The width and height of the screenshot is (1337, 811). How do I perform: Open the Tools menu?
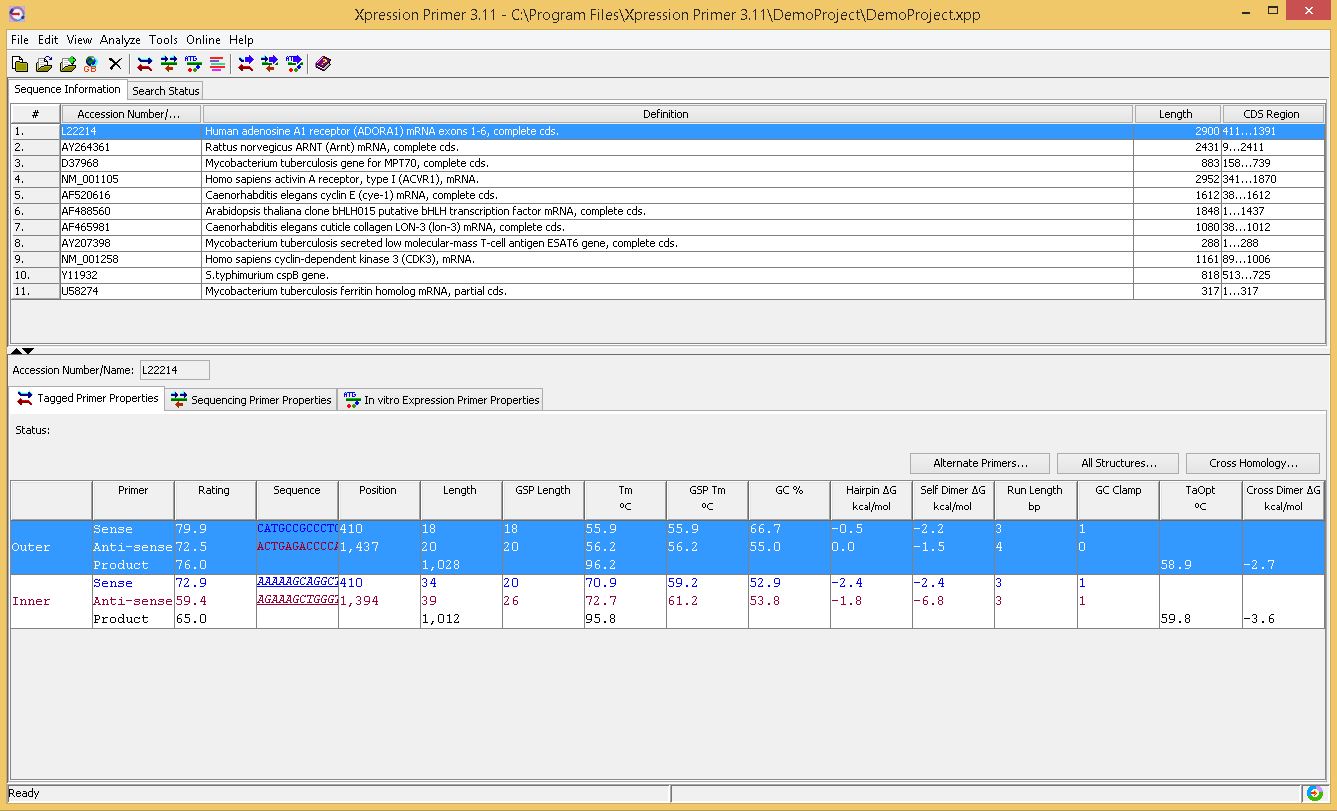tap(163, 40)
